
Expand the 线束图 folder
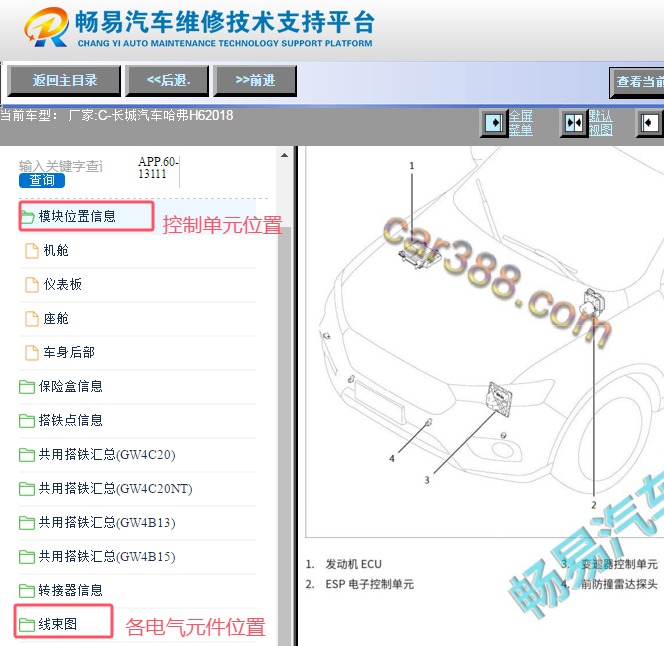click(58, 624)
